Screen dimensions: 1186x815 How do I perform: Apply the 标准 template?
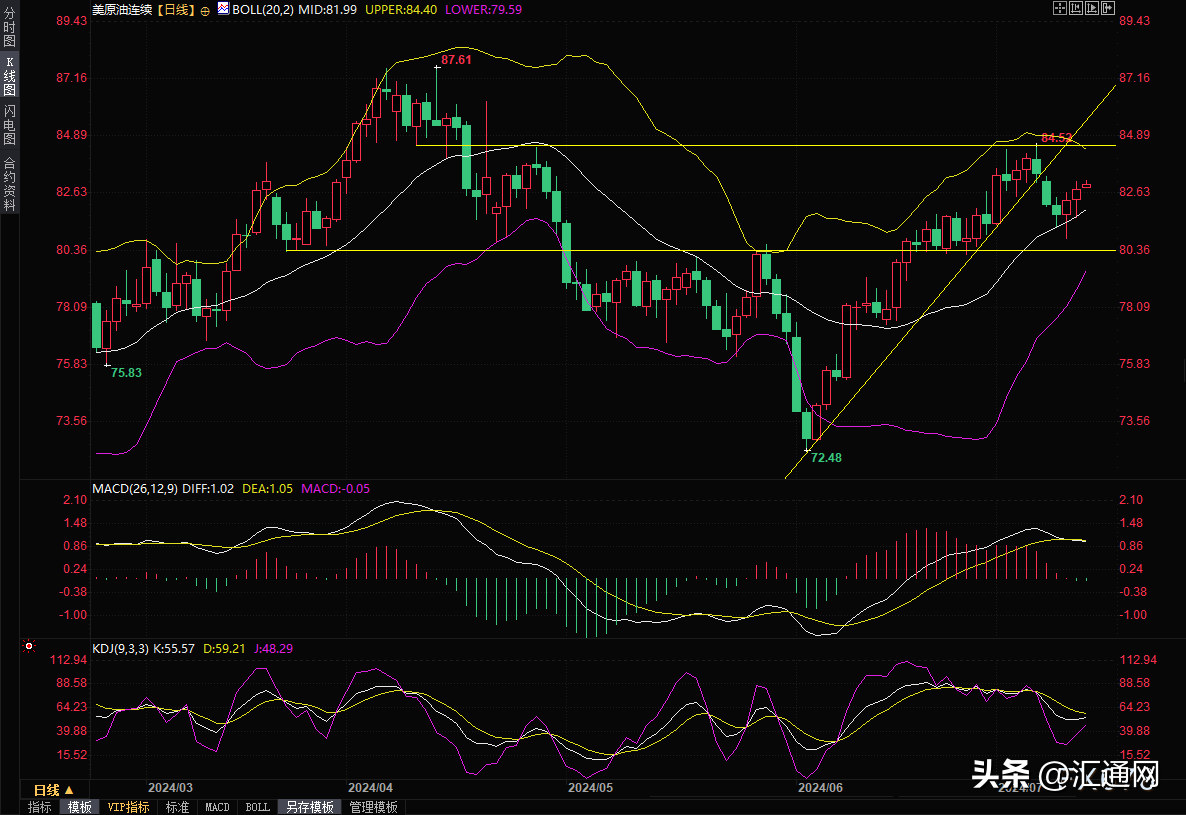177,807
